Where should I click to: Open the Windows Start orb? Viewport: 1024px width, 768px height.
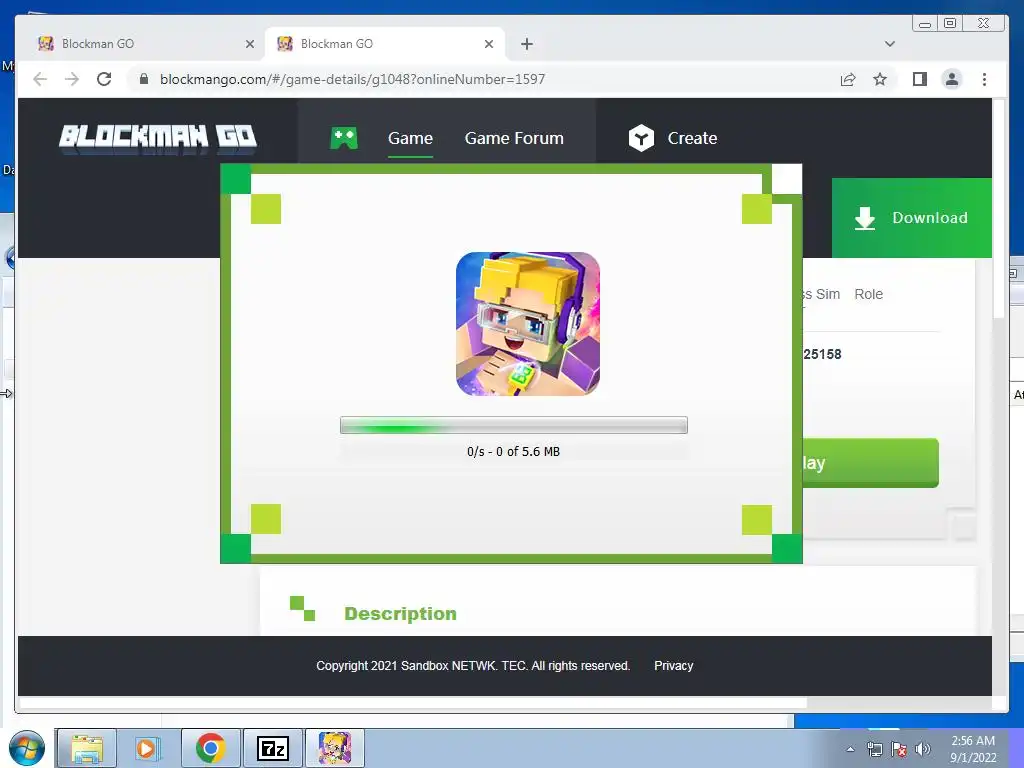click(27, 748)
